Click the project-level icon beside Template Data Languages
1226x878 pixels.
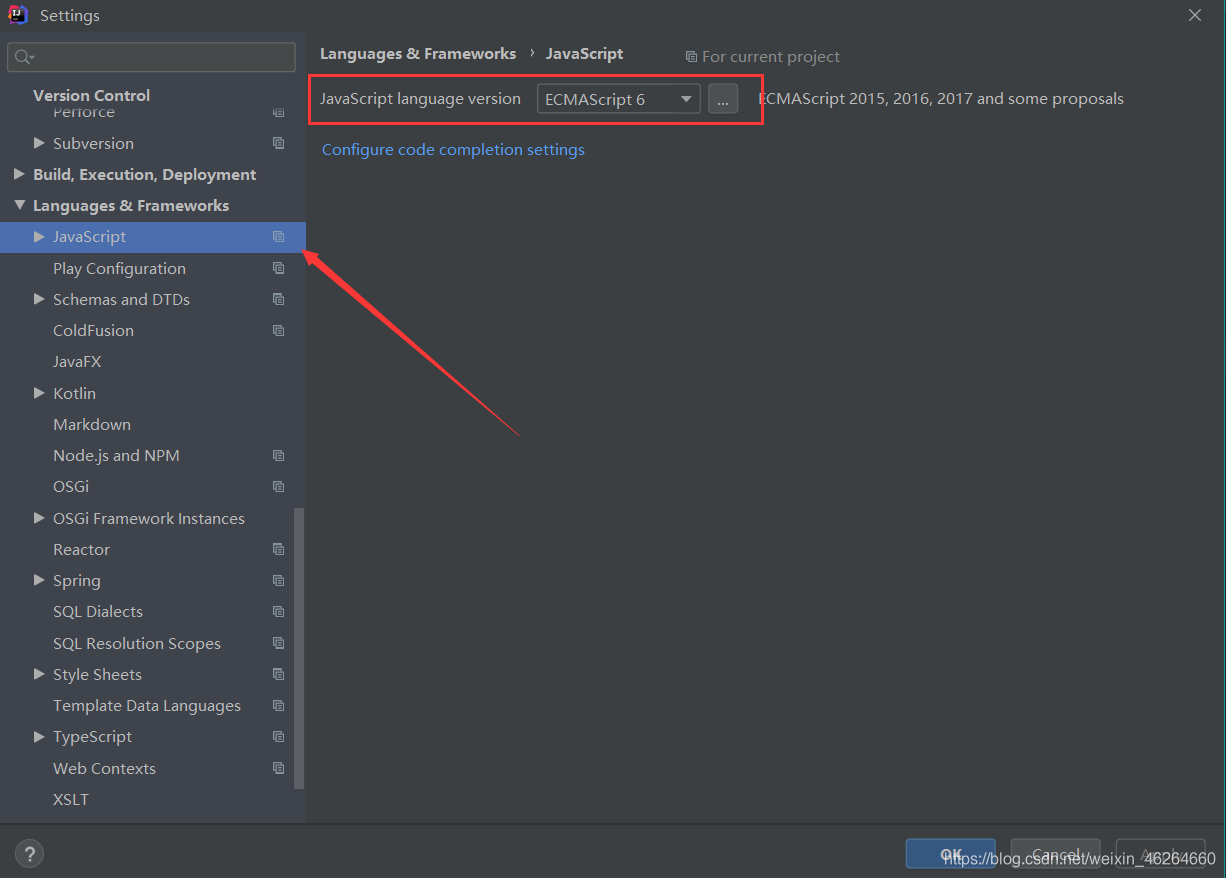coord(279,705)
